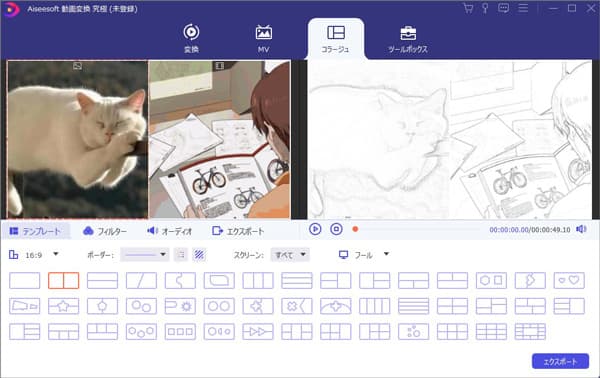Select the single-screen blank template
This screenshot has height=378, width=600.
click(24, 280)
